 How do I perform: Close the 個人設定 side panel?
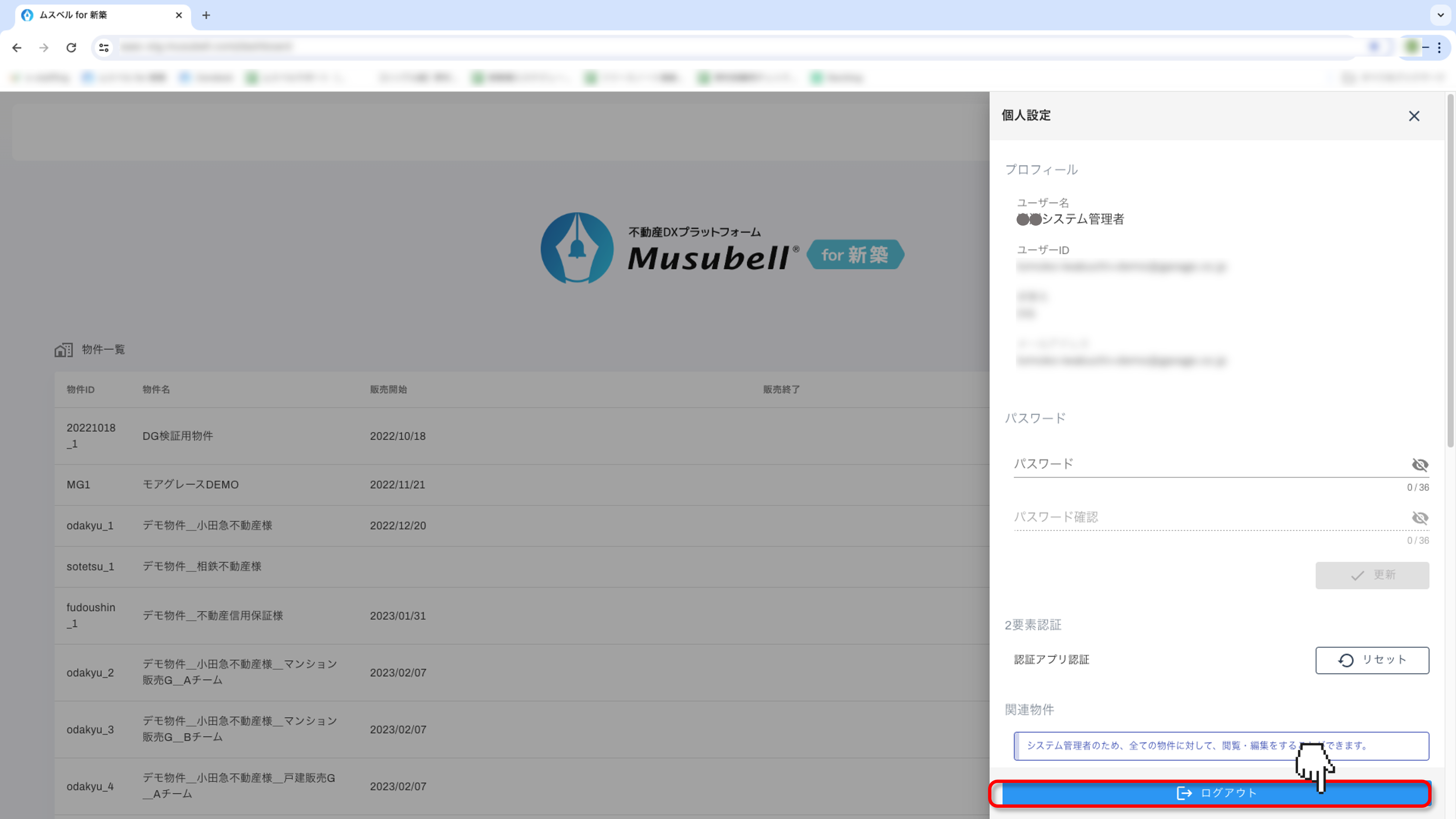[1414, 116]
